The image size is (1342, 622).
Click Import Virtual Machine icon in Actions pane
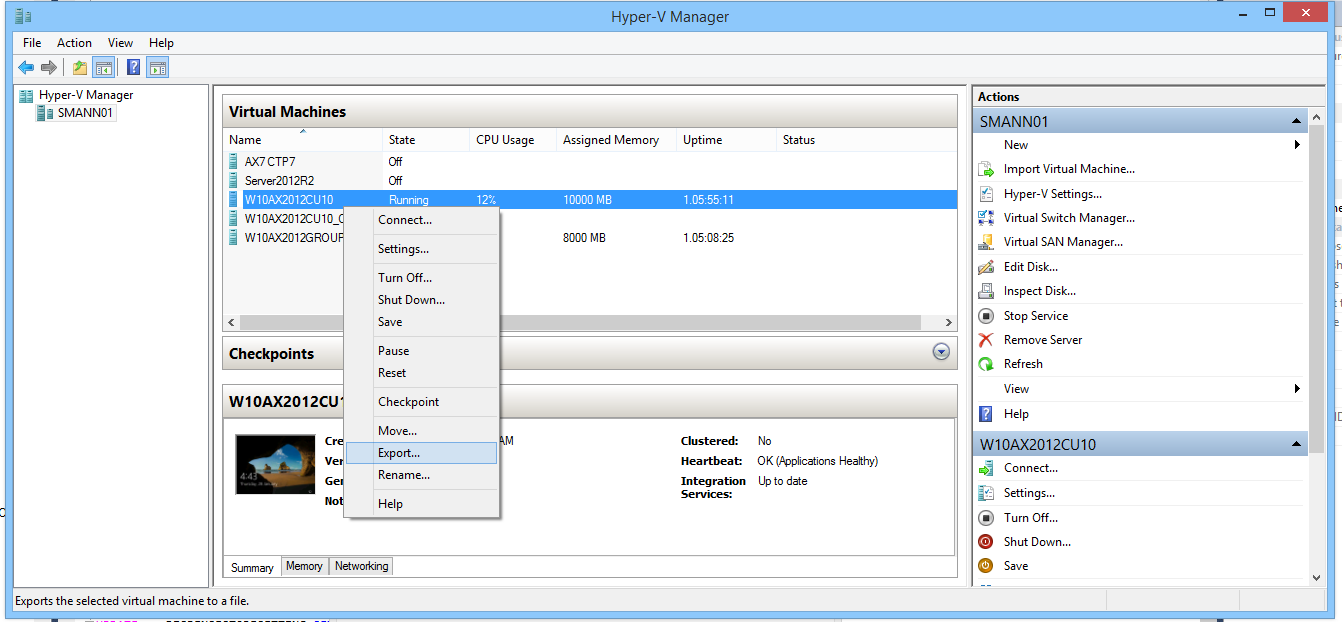986,170
